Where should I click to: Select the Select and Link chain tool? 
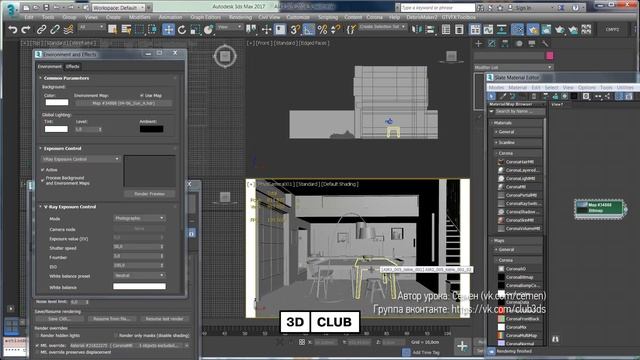41,29
